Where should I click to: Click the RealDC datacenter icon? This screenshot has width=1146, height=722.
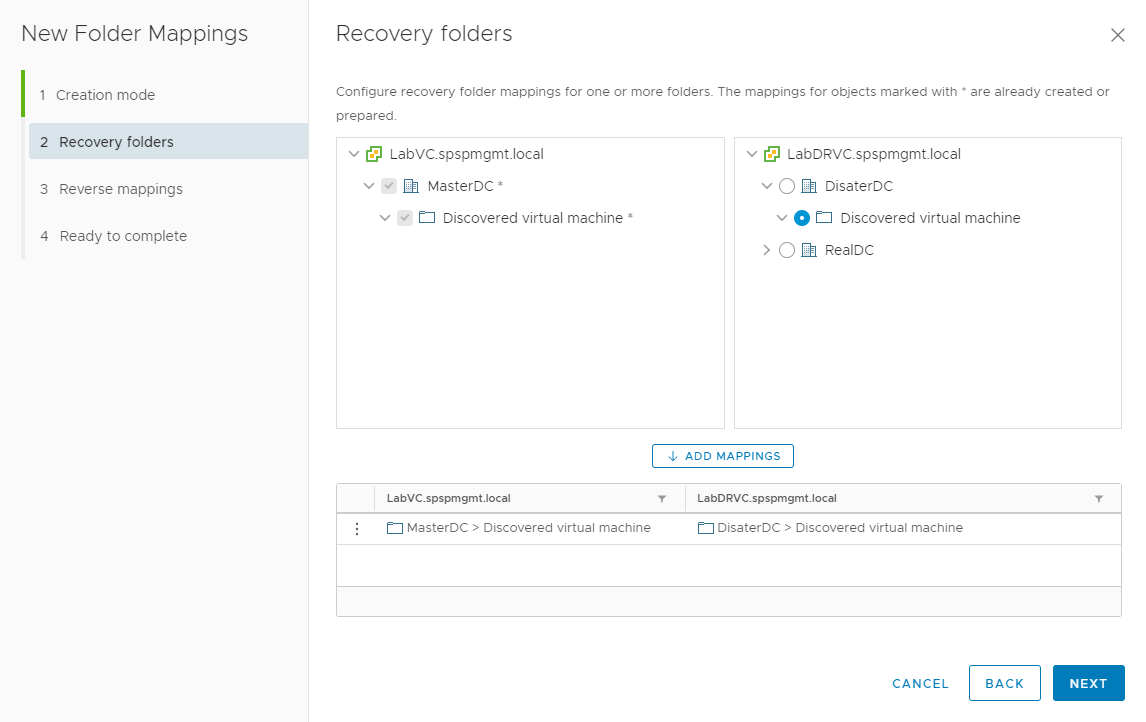(x=810, y=250)
